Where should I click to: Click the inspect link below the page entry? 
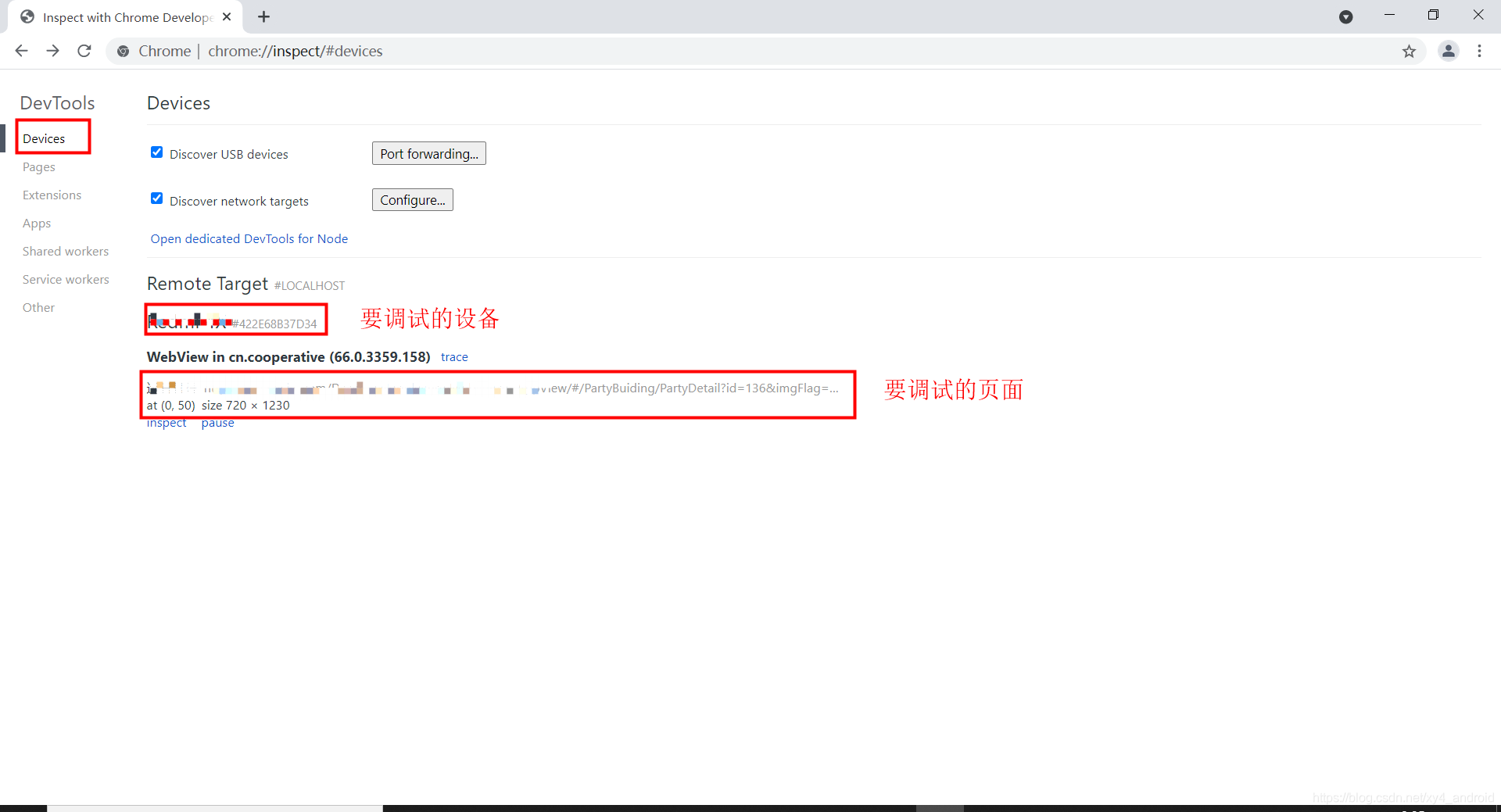[x=166, y=422]
